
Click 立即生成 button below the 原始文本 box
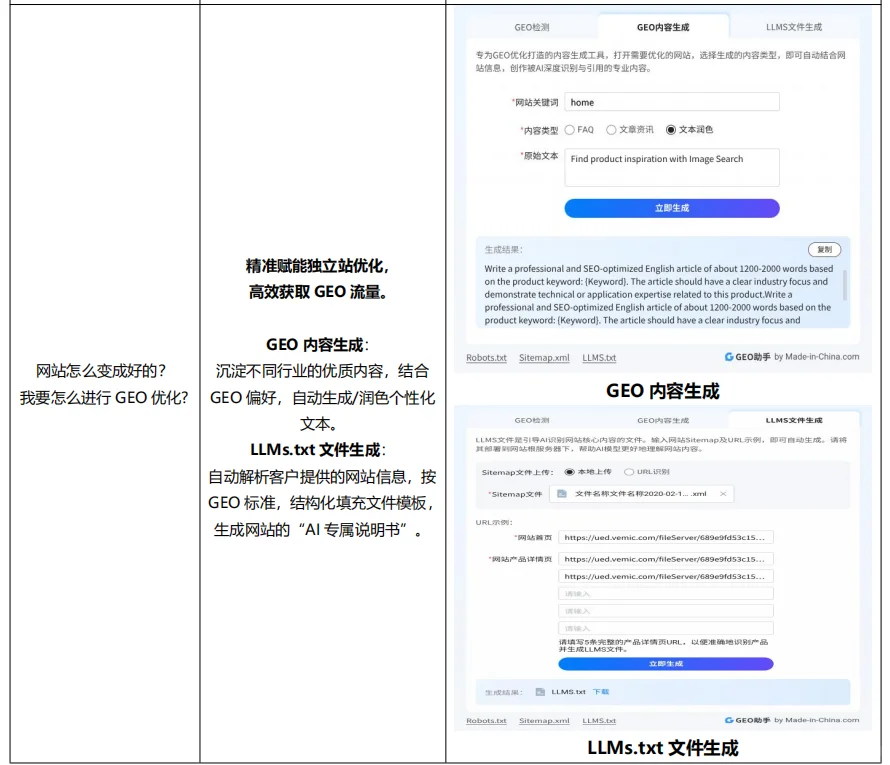click(x=671, y=208)
